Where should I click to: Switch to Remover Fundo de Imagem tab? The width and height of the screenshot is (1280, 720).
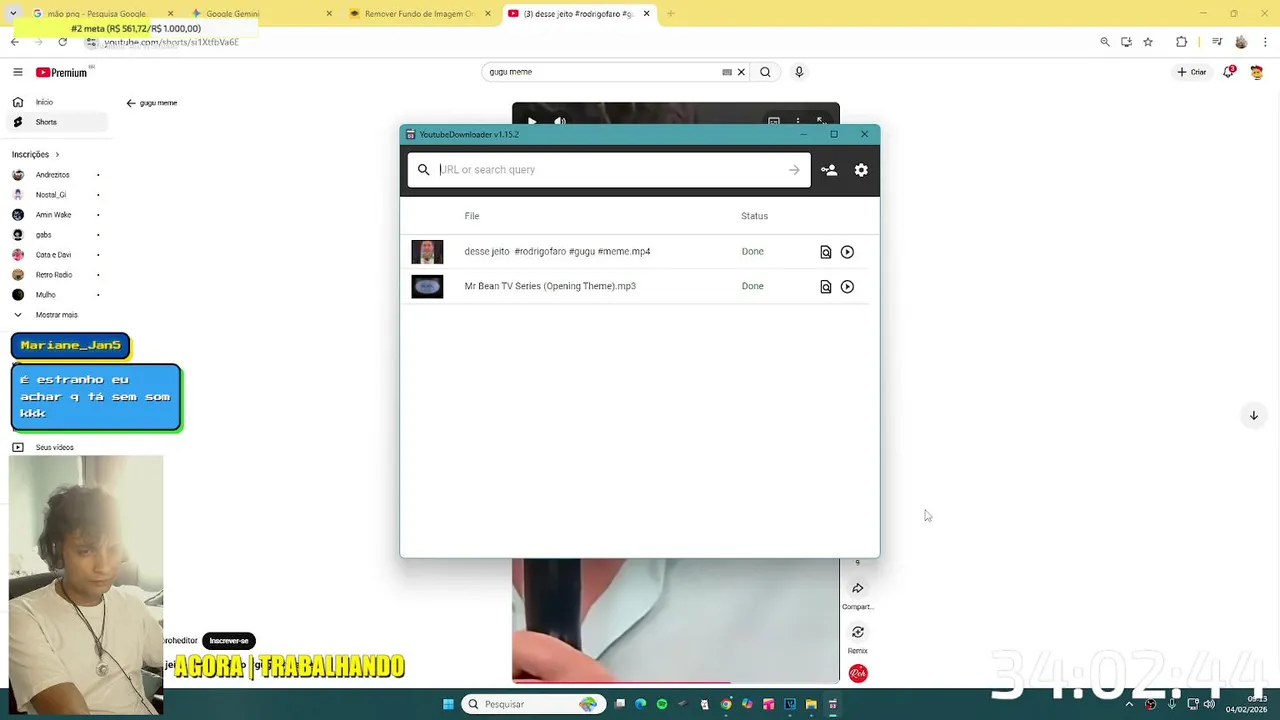[420, 14]
